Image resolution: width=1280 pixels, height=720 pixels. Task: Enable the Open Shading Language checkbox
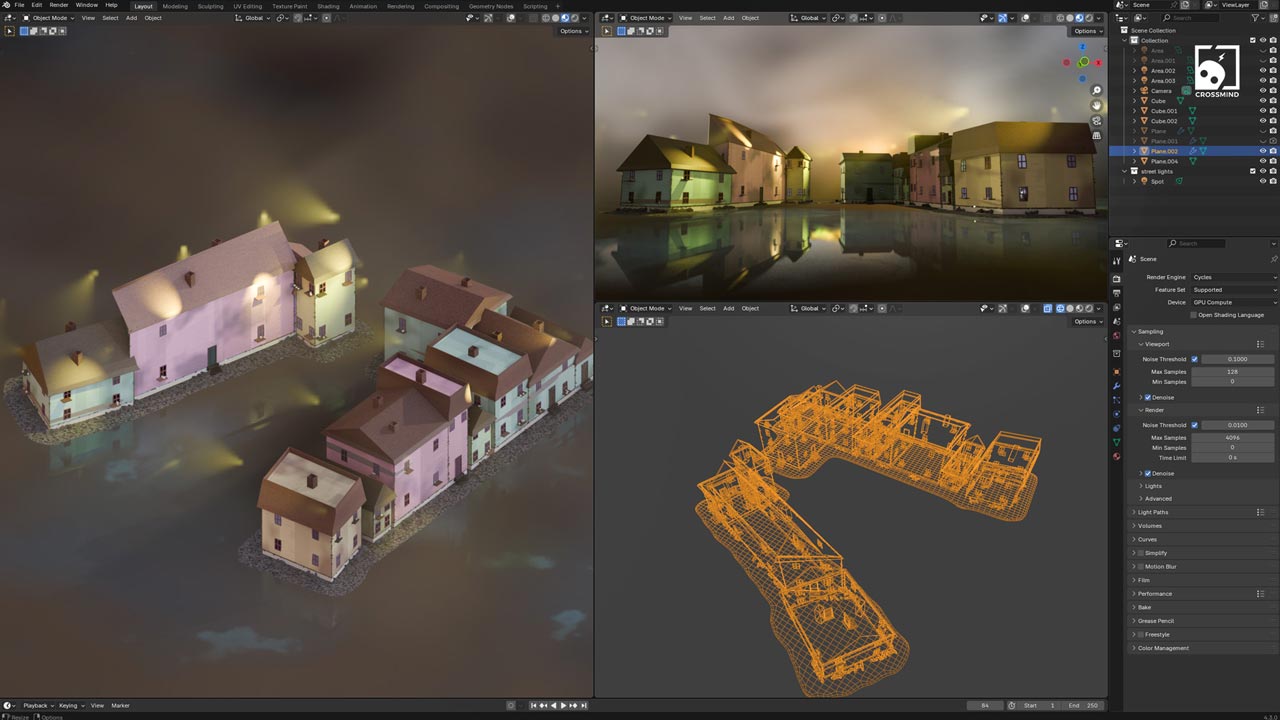[x=1194, y=315]
